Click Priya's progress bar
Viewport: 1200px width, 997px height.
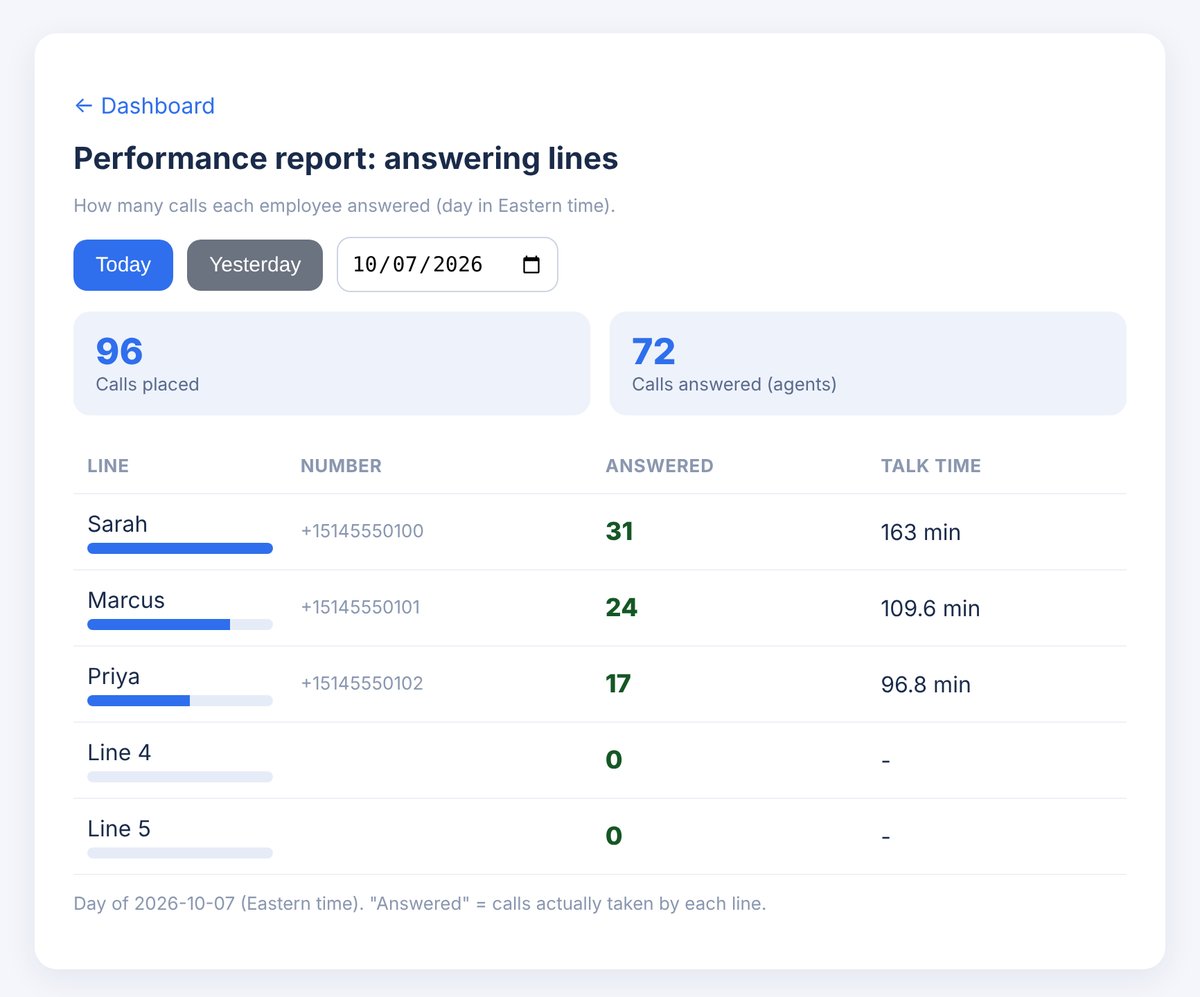pyautogui.click(x=180, y=700)
